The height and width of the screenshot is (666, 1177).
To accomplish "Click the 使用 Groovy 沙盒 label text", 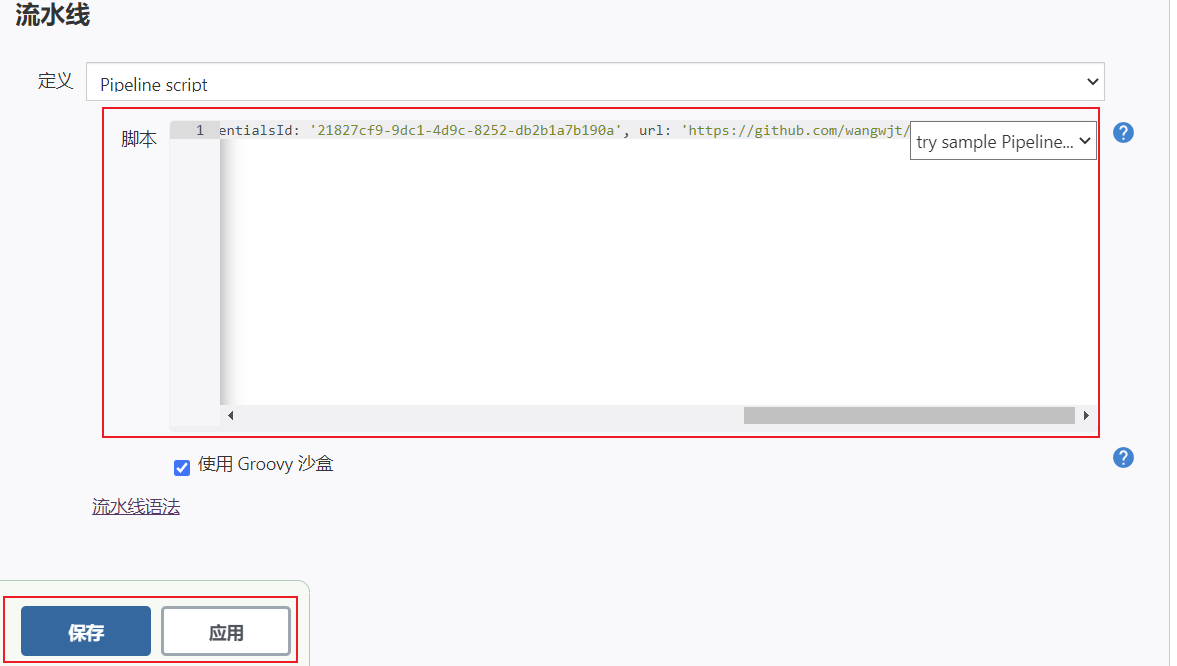I will click(265, 464).
